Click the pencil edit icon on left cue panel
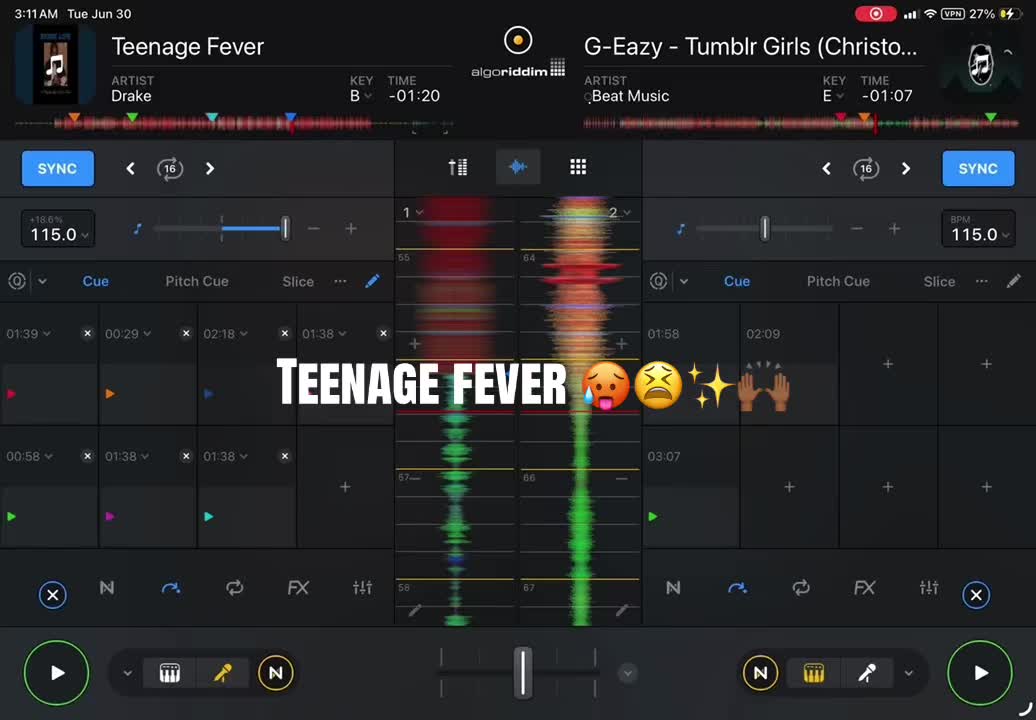This screenshot has width=1036, height=720. click(x=372, y=281)
